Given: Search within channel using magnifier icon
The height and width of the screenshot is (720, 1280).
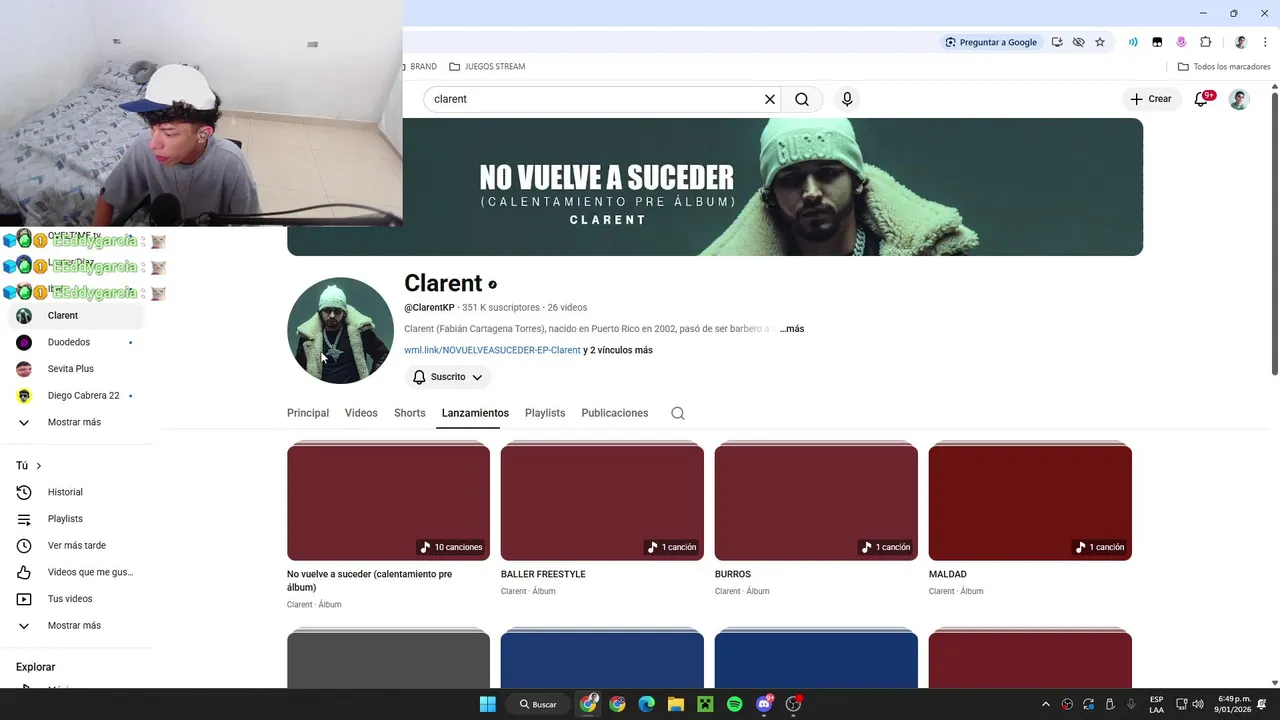Looking at the screenshot, I should (678, 413).
